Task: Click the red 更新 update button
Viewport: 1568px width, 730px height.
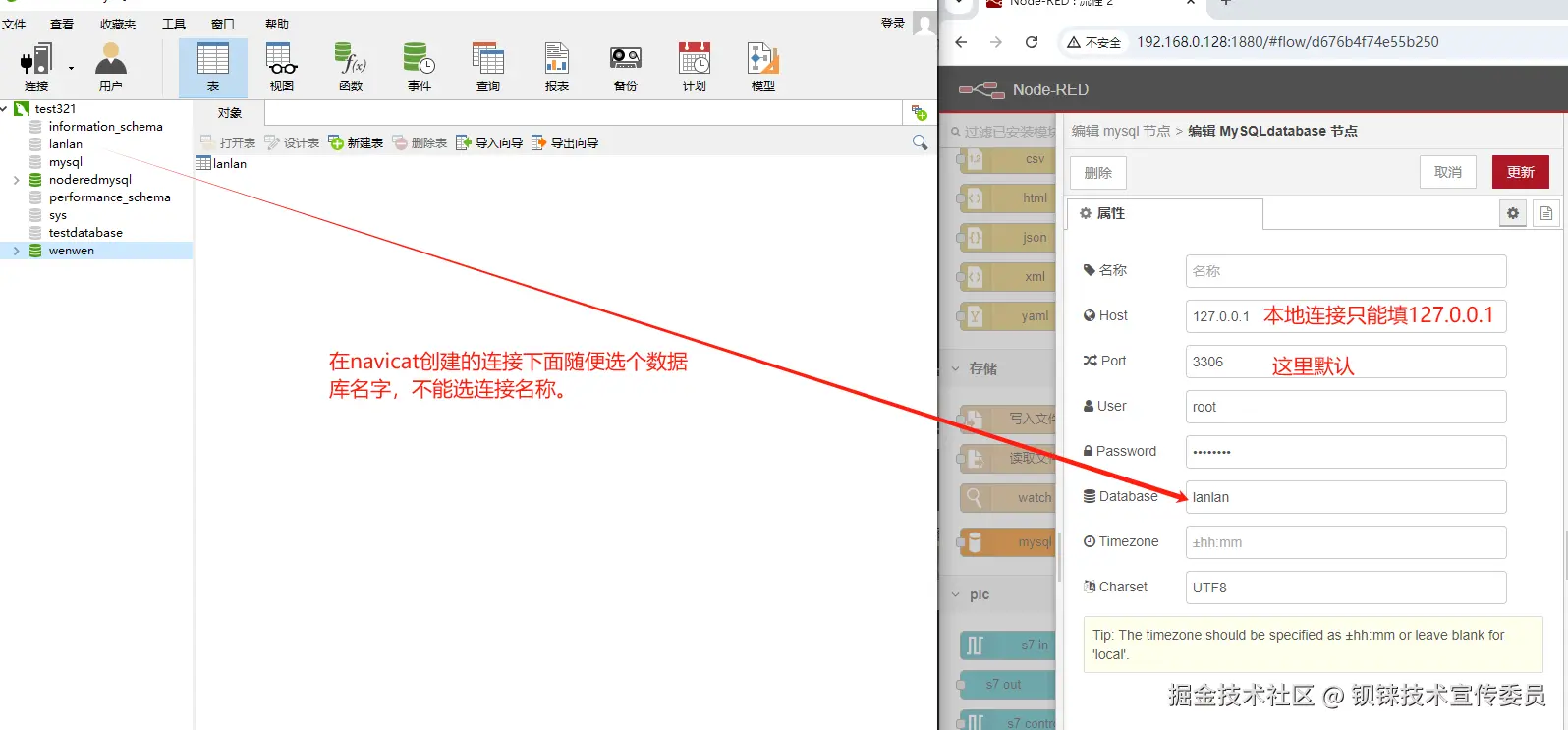Action: (1521, 172)
